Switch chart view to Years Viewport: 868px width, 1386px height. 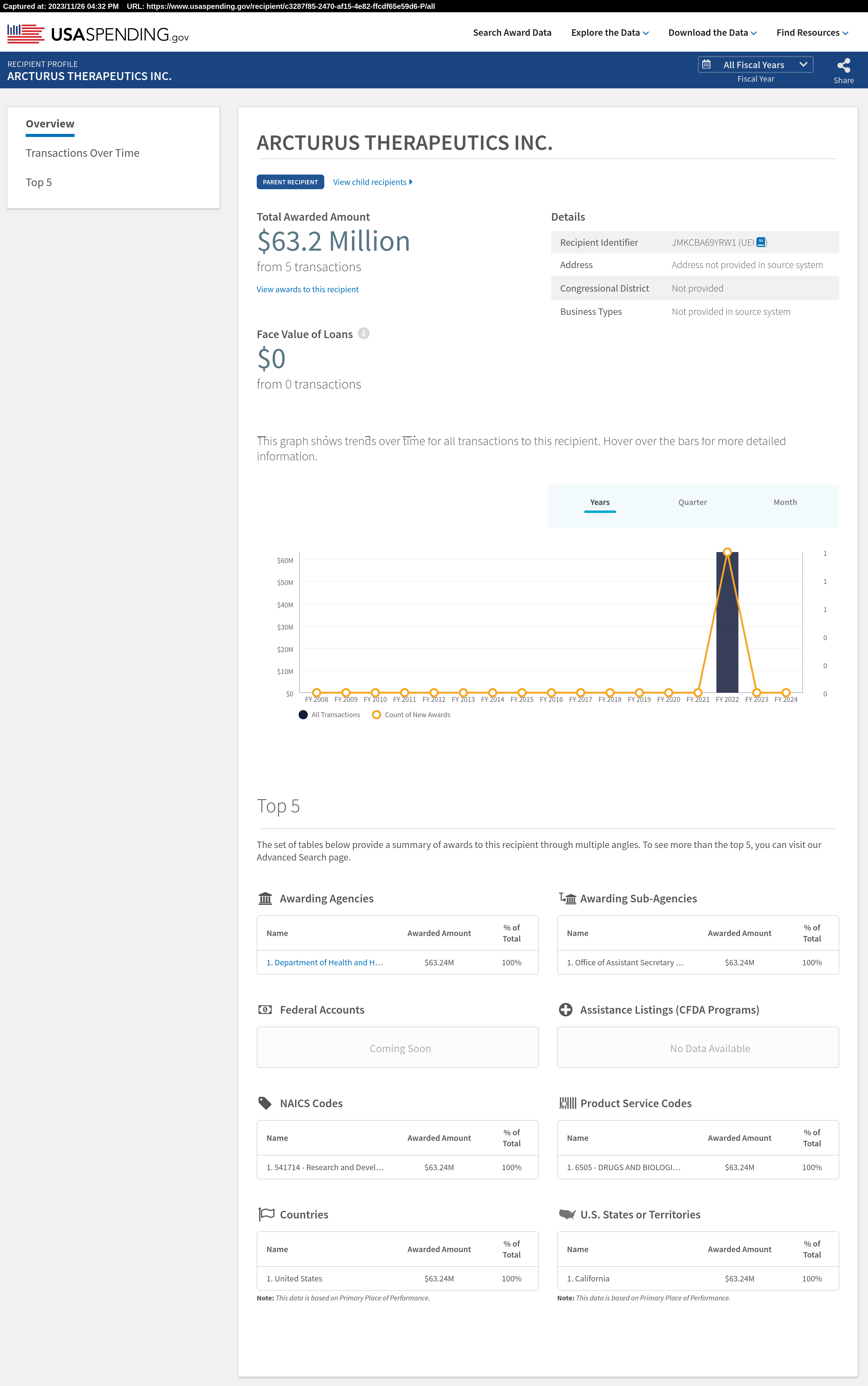[x=600, y=502]
